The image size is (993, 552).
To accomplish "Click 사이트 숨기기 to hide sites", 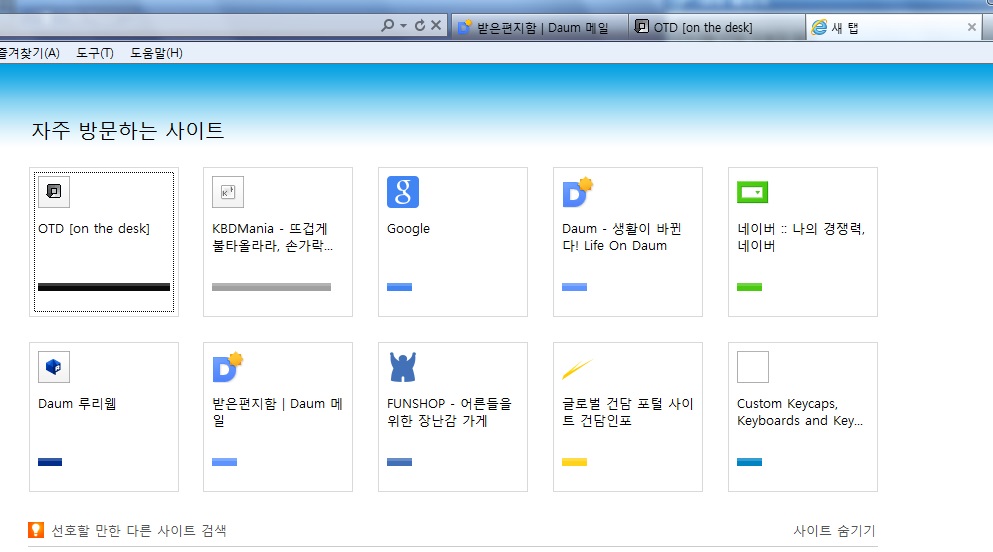I will (x=834, y=530).
